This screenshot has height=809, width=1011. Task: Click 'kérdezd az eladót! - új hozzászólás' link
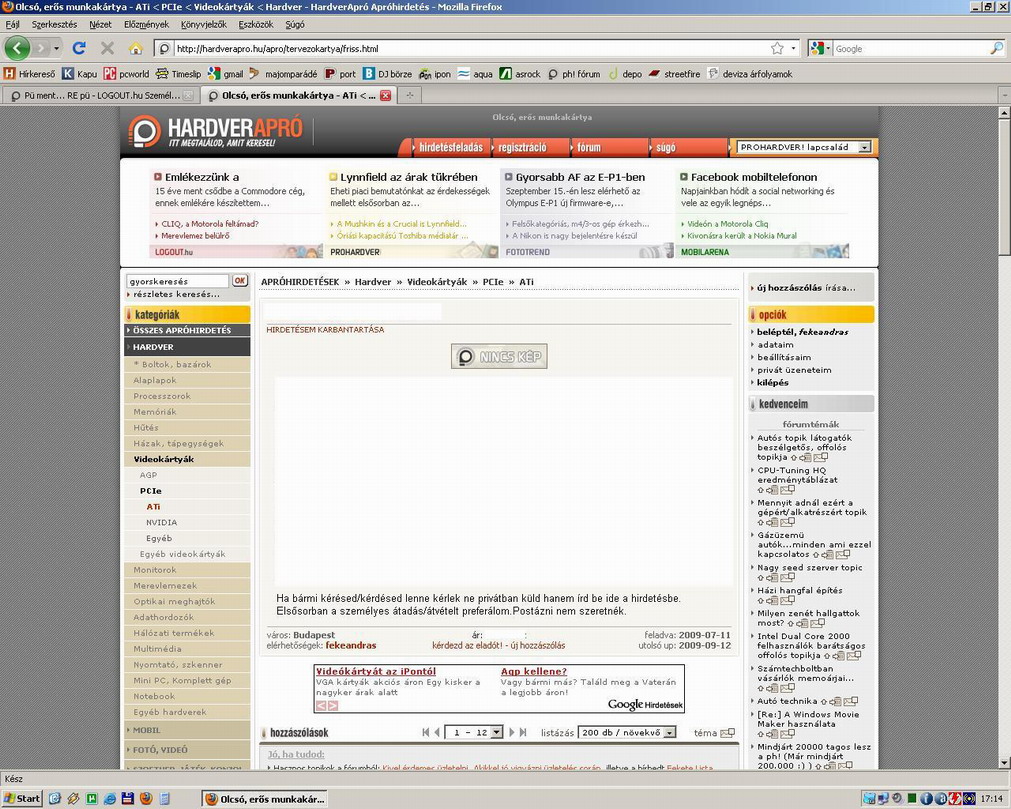coord(498,645)
